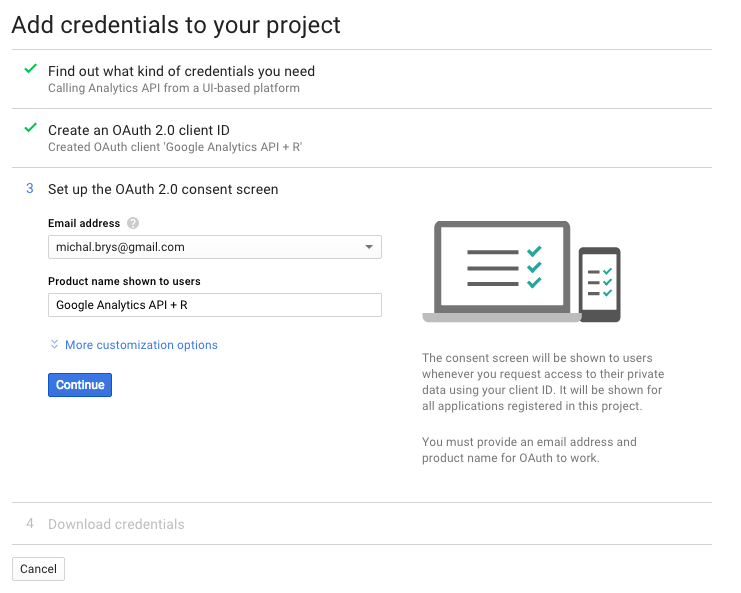Click the green checkmark beside Create OAuth client ID

point(31,128)
